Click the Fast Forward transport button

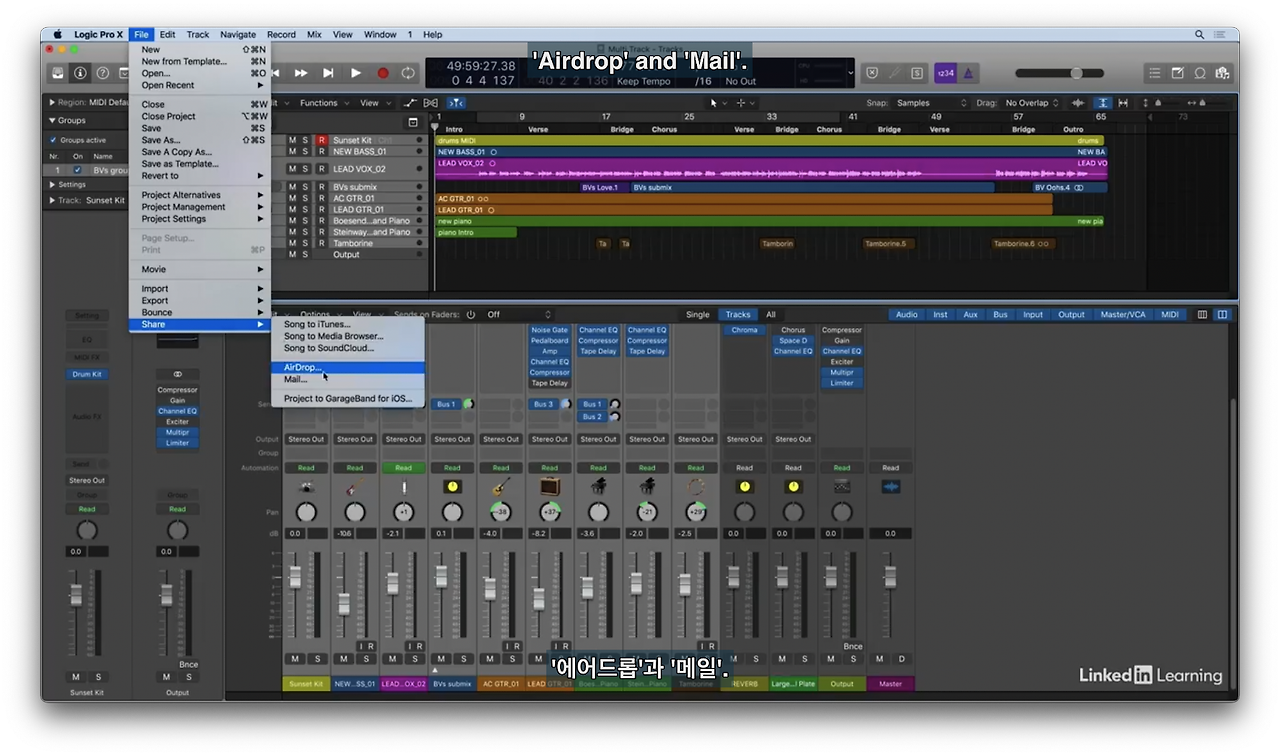(x=301, y=73)
